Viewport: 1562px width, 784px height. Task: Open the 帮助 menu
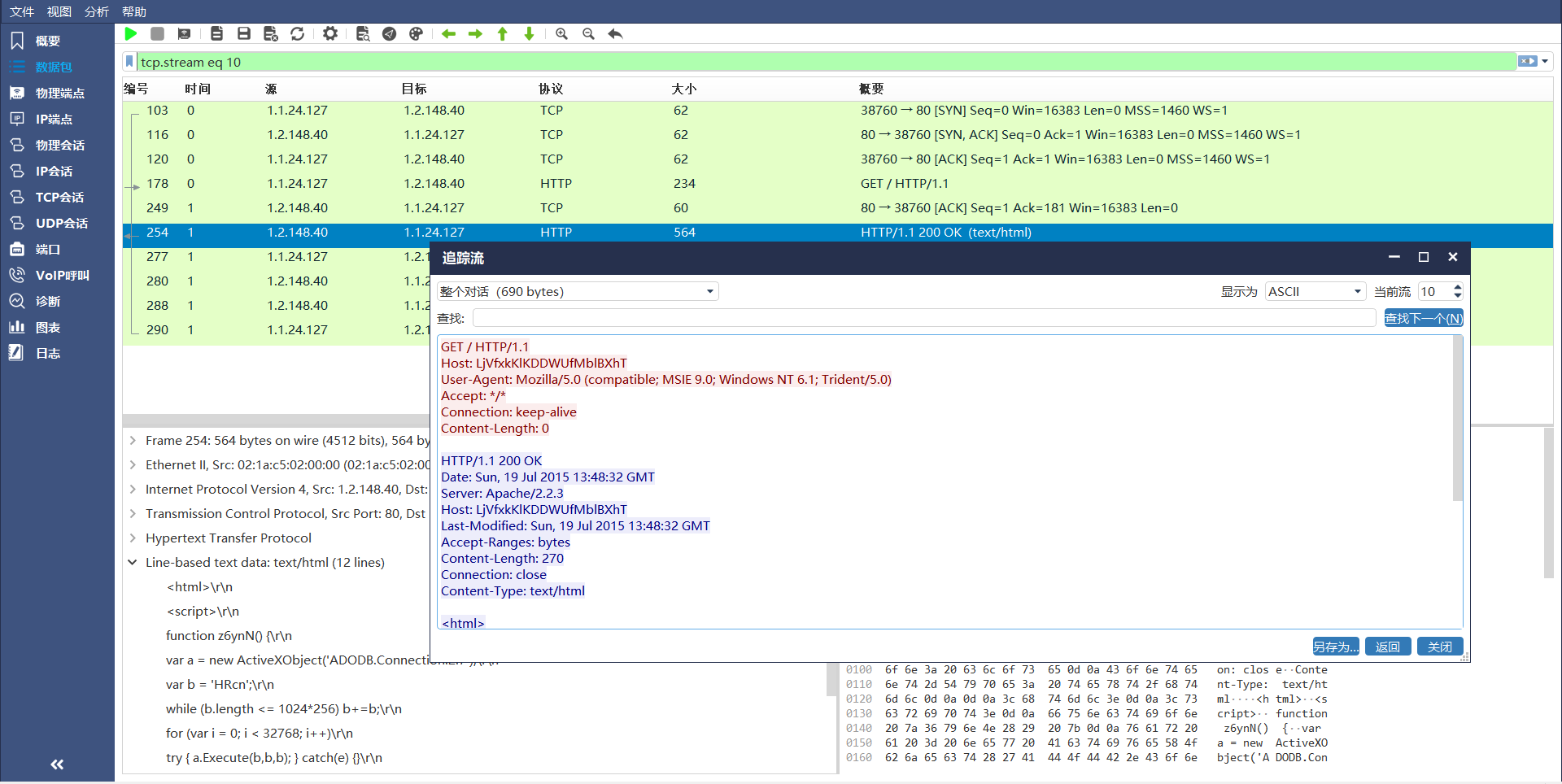134,11
